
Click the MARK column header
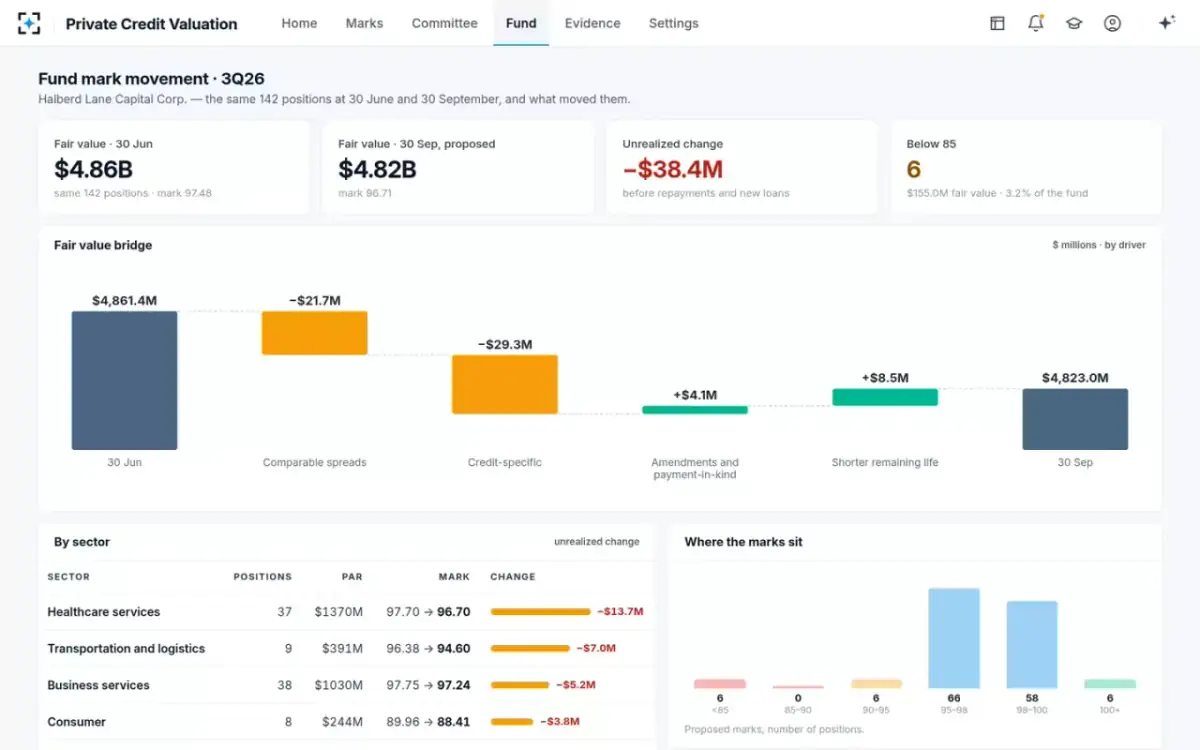pos(454,577)
